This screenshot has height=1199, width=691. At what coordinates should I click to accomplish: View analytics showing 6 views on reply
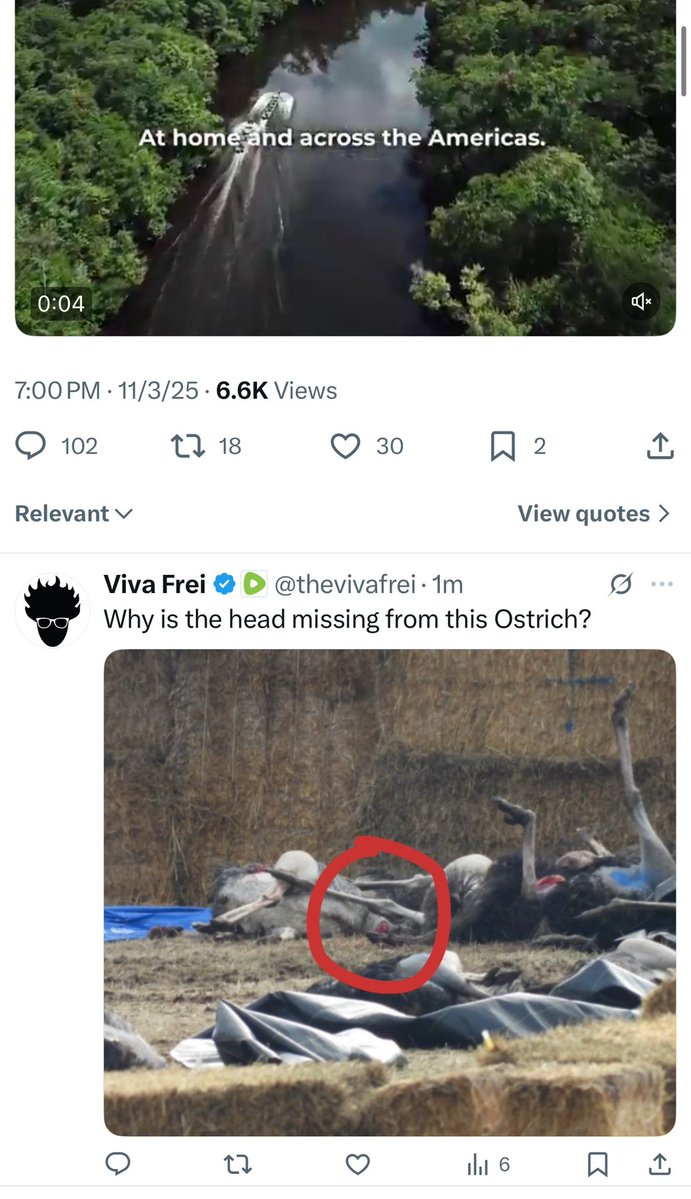[488, 1164]
